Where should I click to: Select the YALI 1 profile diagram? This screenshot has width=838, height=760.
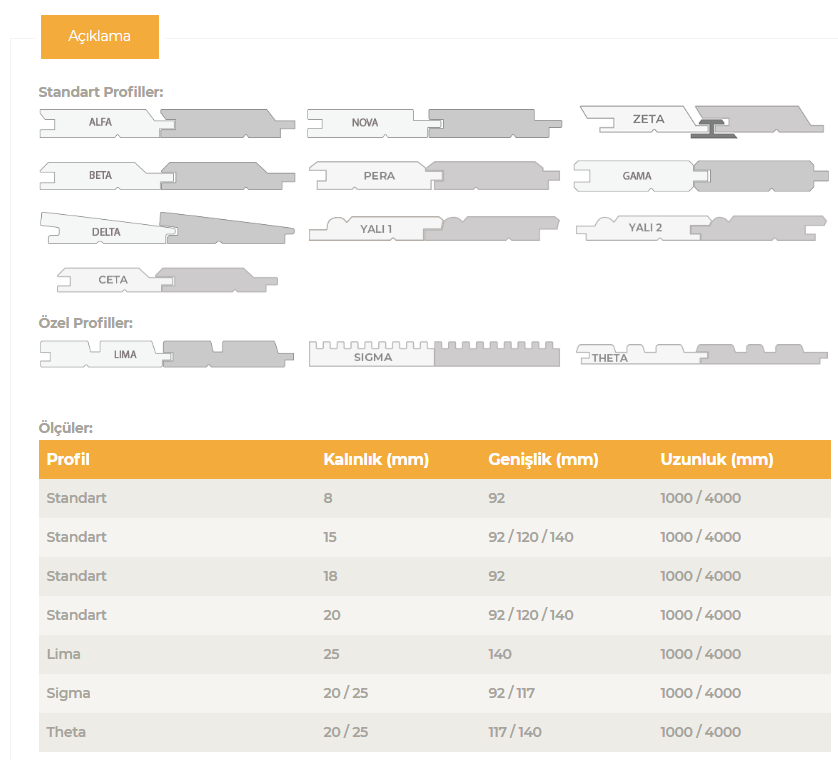click(434, 229)
